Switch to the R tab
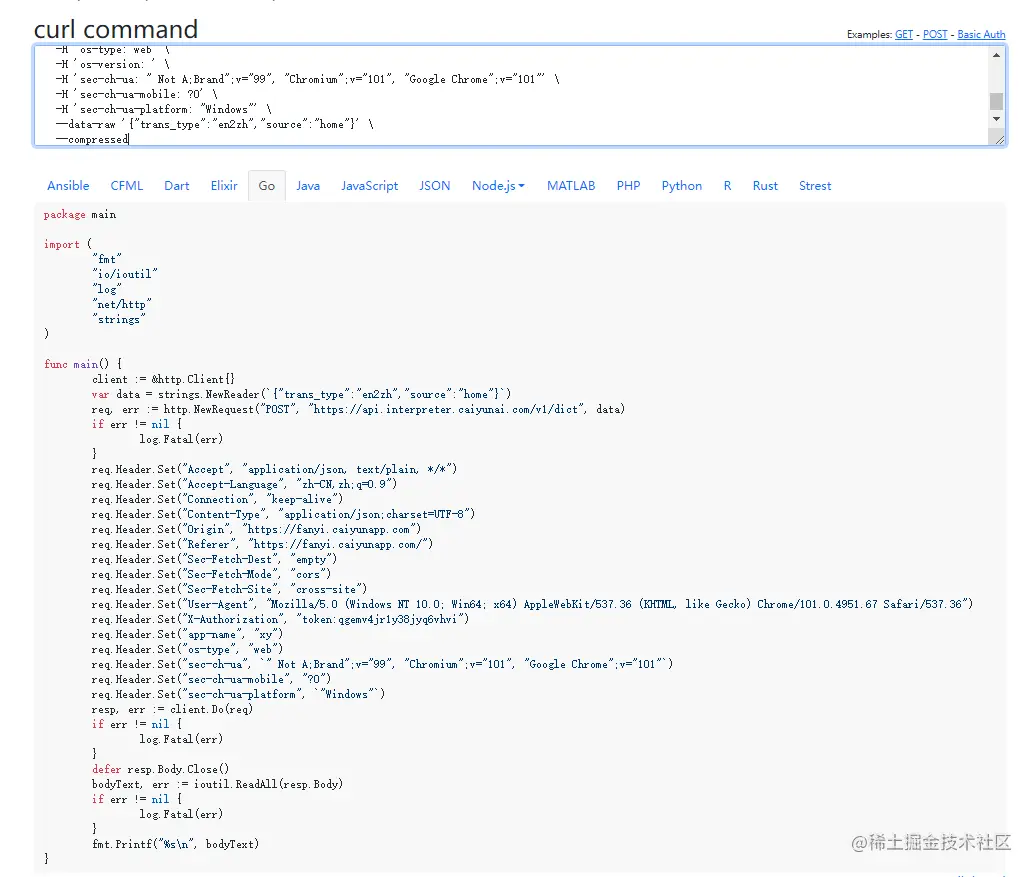Viewport: 1036px width, 877px height. [727, 186]
